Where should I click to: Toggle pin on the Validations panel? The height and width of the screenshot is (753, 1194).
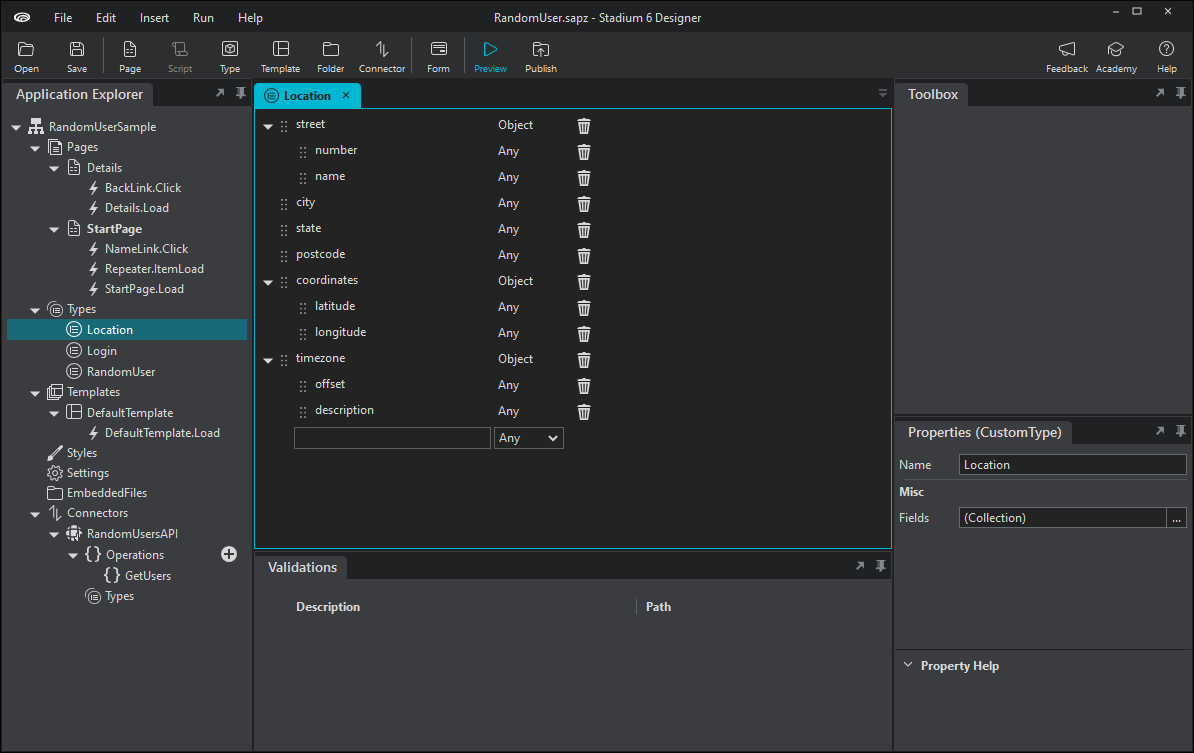pyautogui.click(x=880, y=566)
